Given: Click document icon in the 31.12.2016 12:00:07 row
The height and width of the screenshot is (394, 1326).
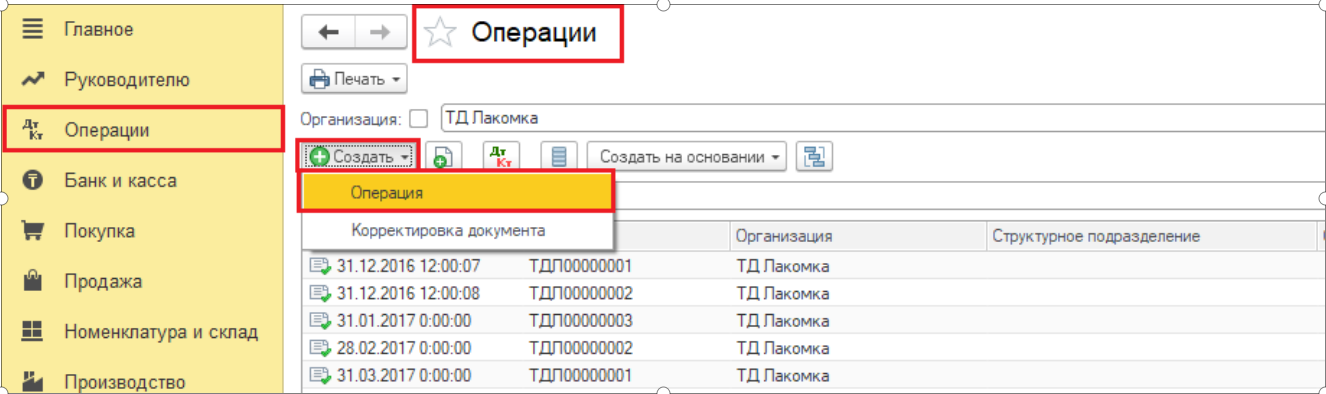Looking at the screenshot, I should tap(320, 266).
